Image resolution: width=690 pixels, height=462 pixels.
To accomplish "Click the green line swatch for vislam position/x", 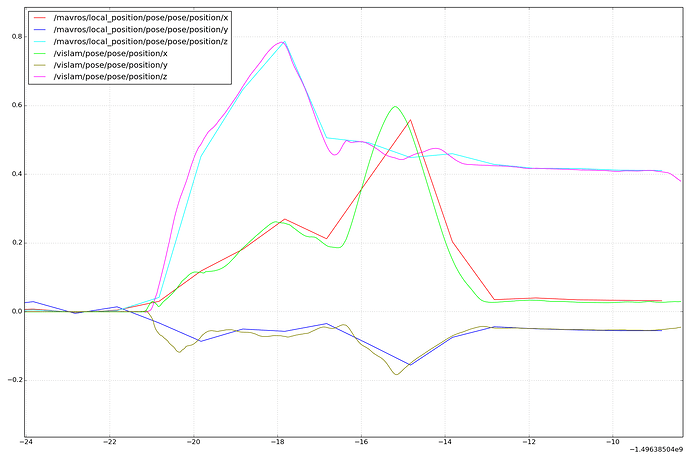I will (x=40, y=54).
